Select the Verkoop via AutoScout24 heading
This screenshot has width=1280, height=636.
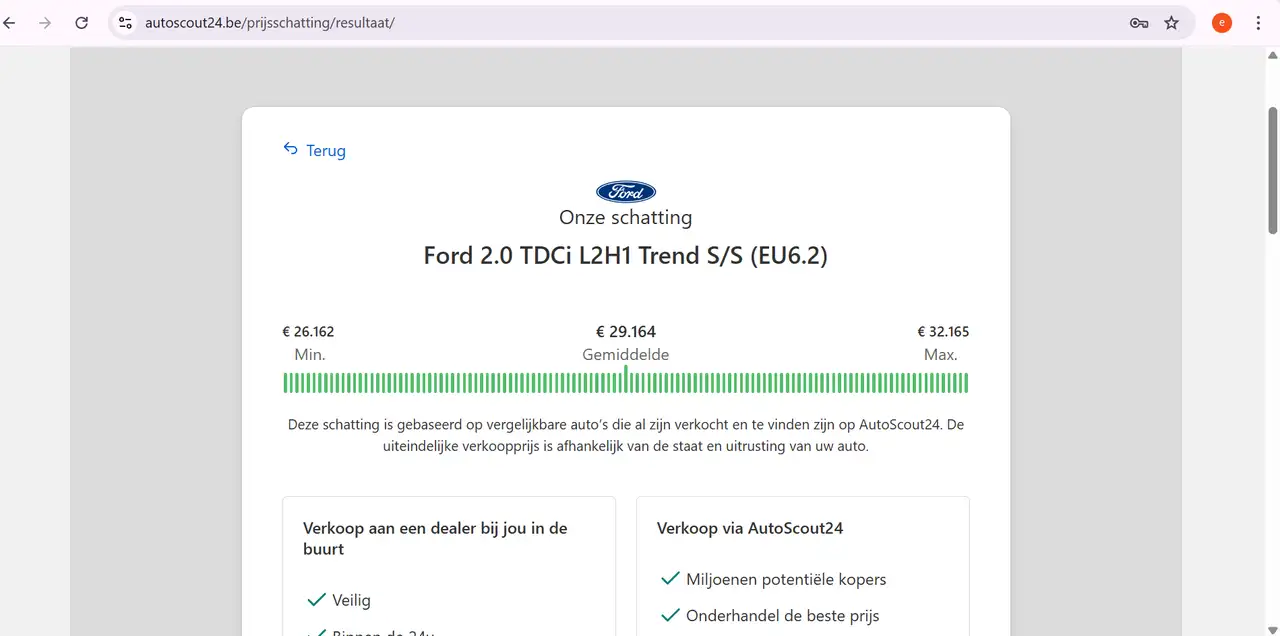point(750,528)
